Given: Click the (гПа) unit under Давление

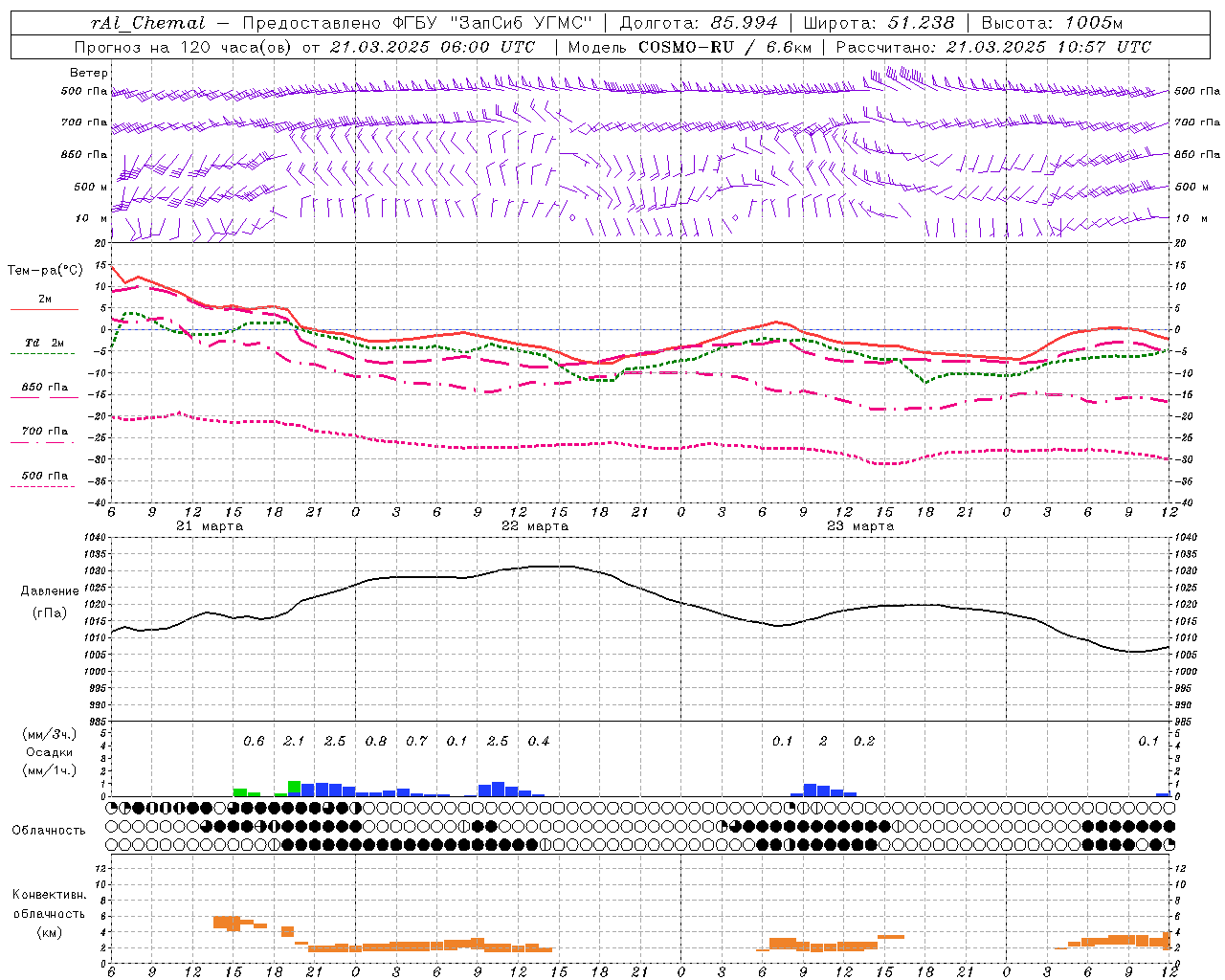Looking at the screenshot, I should tap(50, 613).
